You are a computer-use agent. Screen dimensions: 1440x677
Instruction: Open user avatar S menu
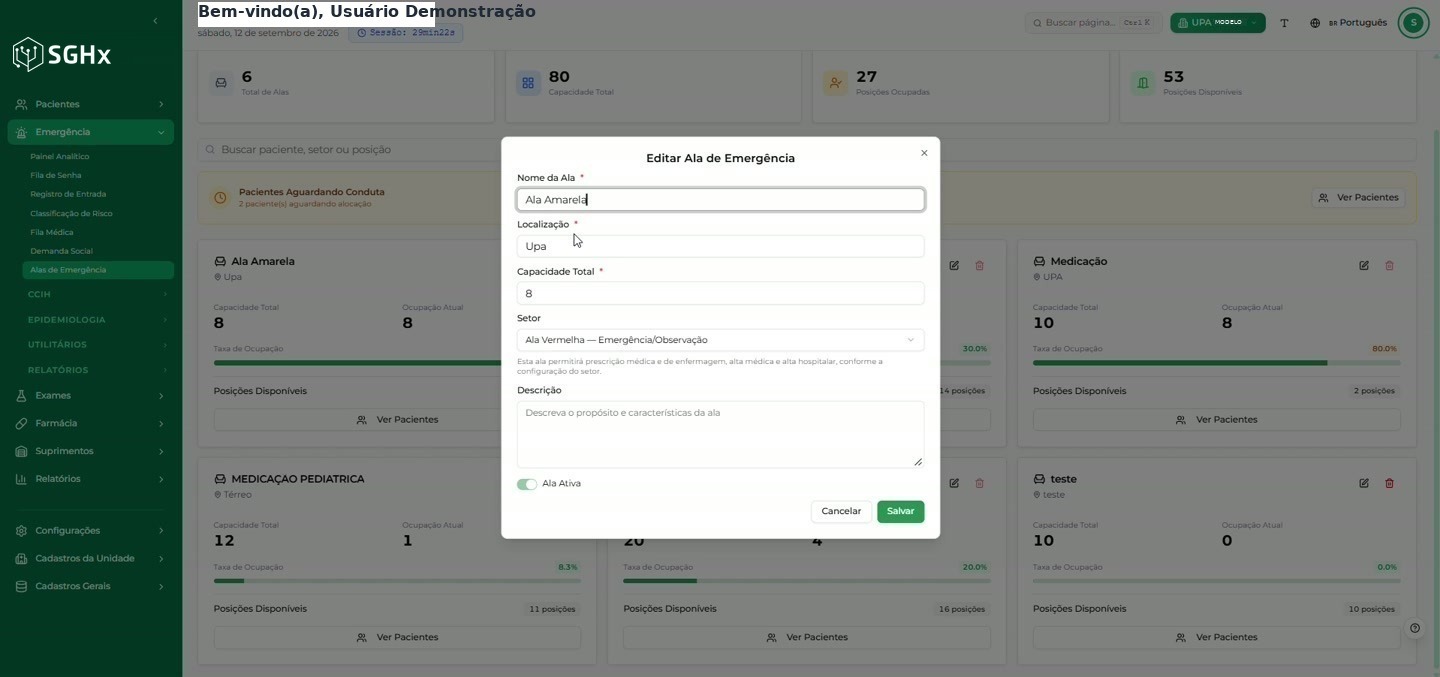point(1413,23)
